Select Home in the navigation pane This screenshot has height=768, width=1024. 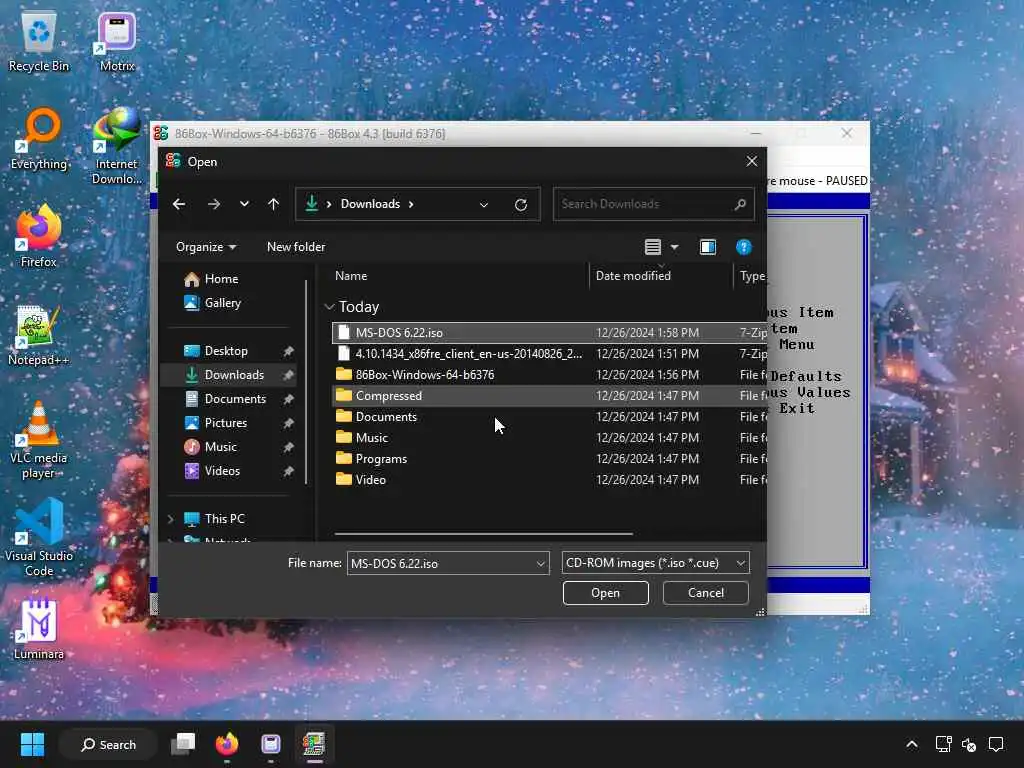tap(221, 279)
